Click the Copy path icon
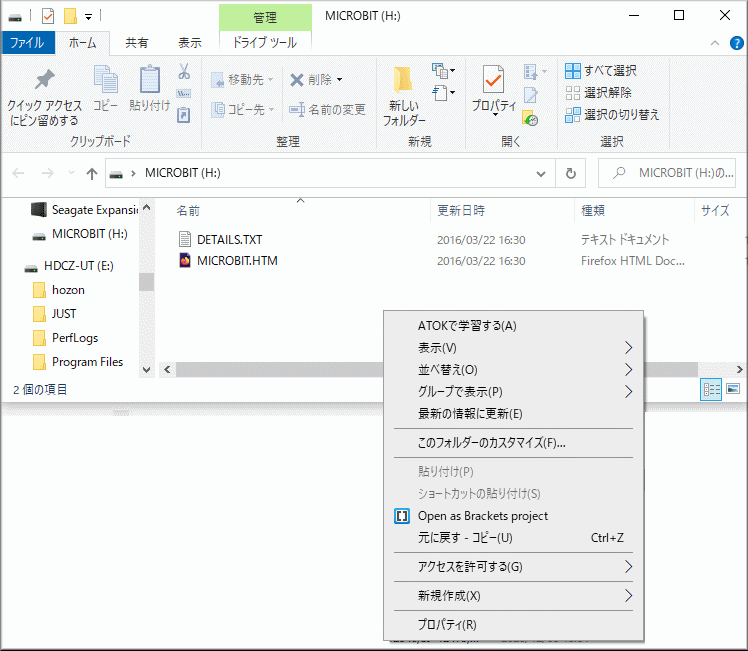 pyautogui.click(x=184, y=93)
